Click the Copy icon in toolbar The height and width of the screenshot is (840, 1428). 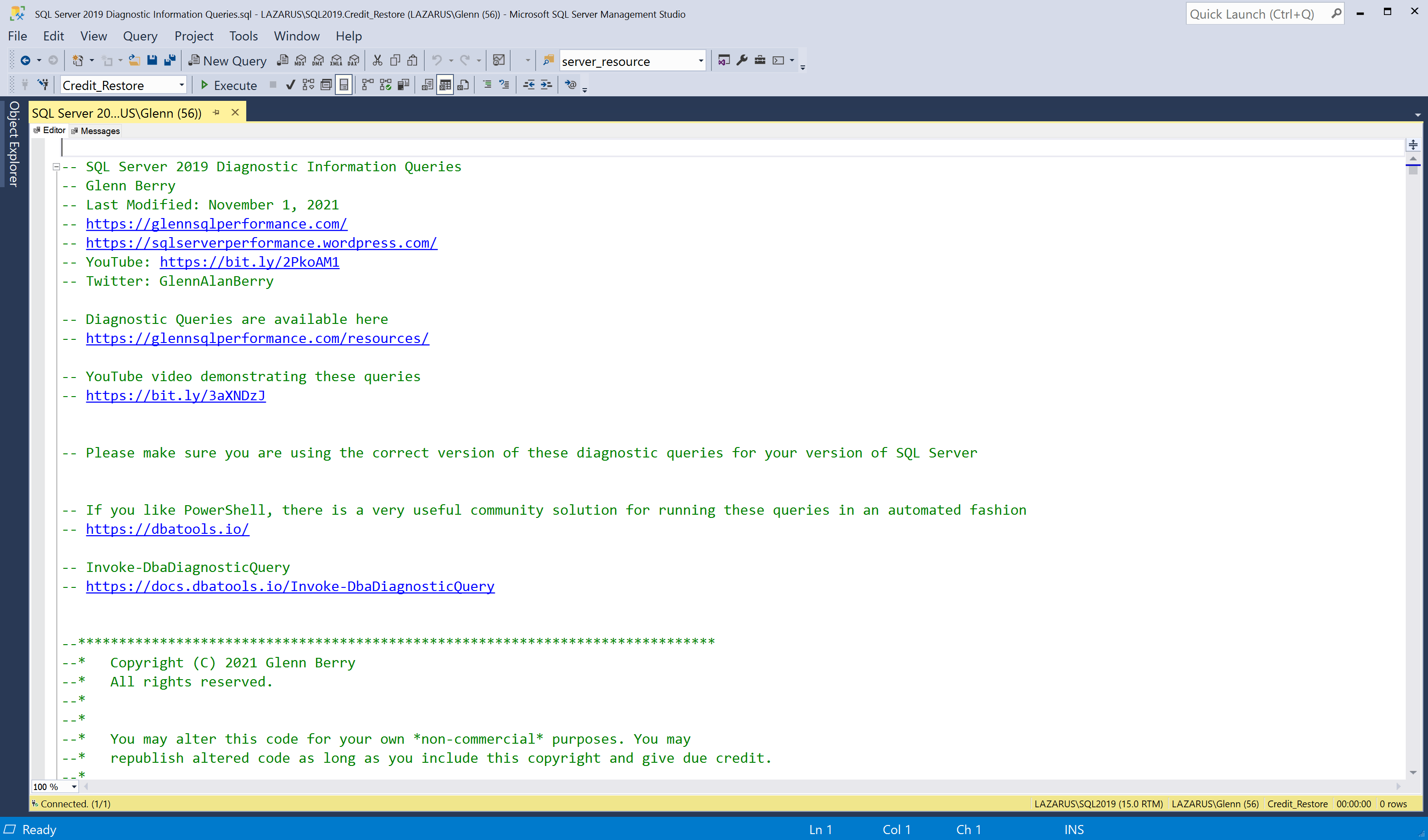396,60
